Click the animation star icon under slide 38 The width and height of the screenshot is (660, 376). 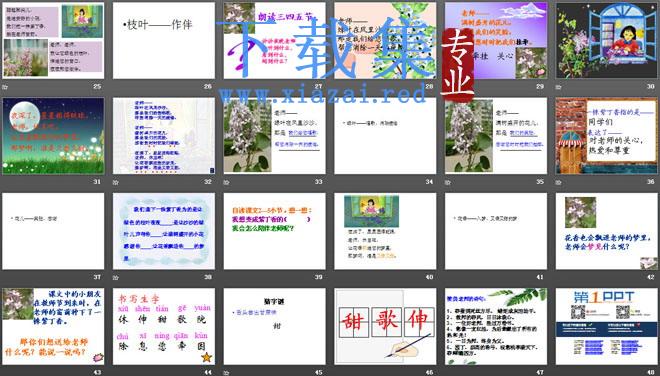(116, 278)
